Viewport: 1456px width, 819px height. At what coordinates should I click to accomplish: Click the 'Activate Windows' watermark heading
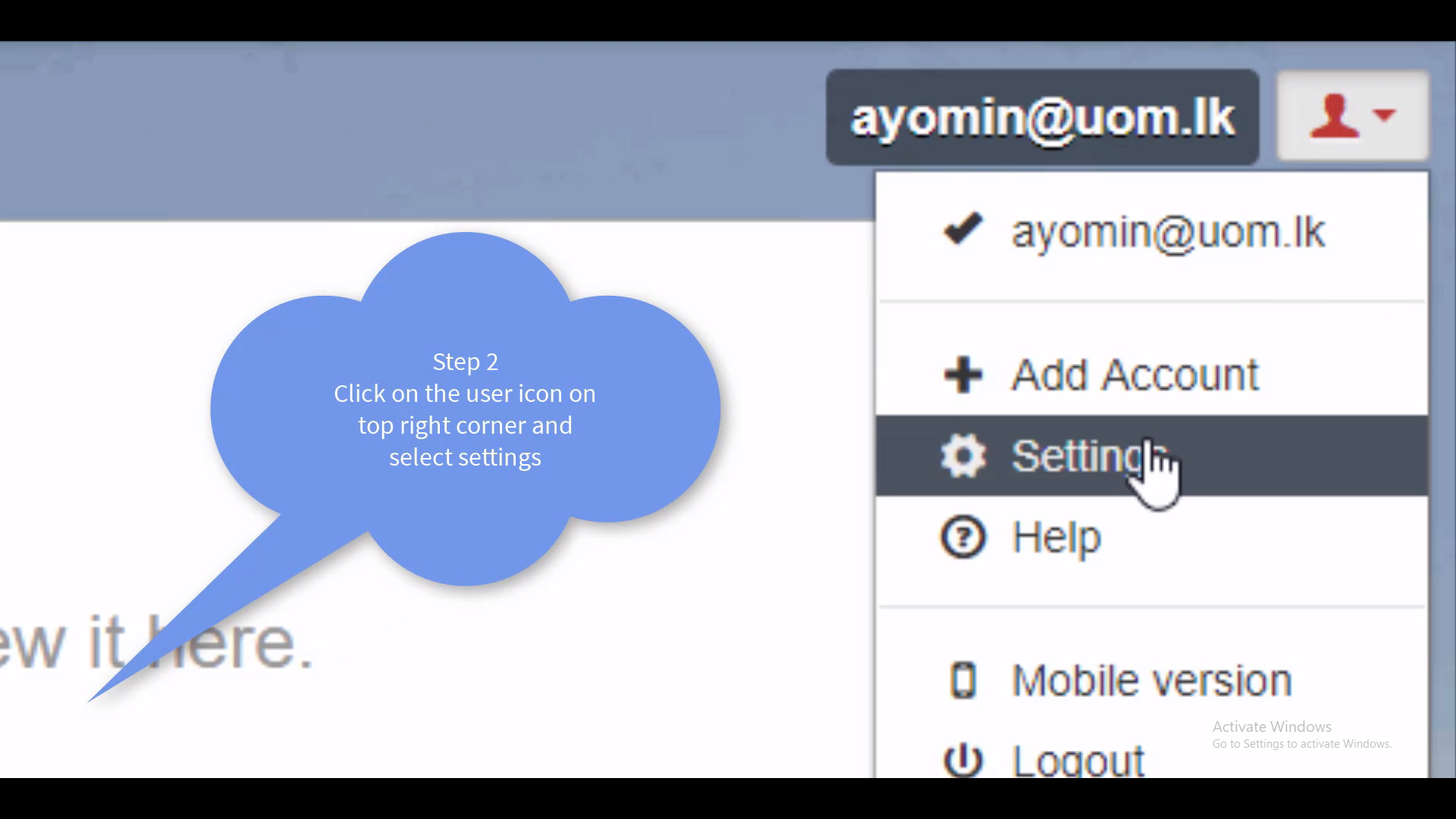click(1271, 726)
